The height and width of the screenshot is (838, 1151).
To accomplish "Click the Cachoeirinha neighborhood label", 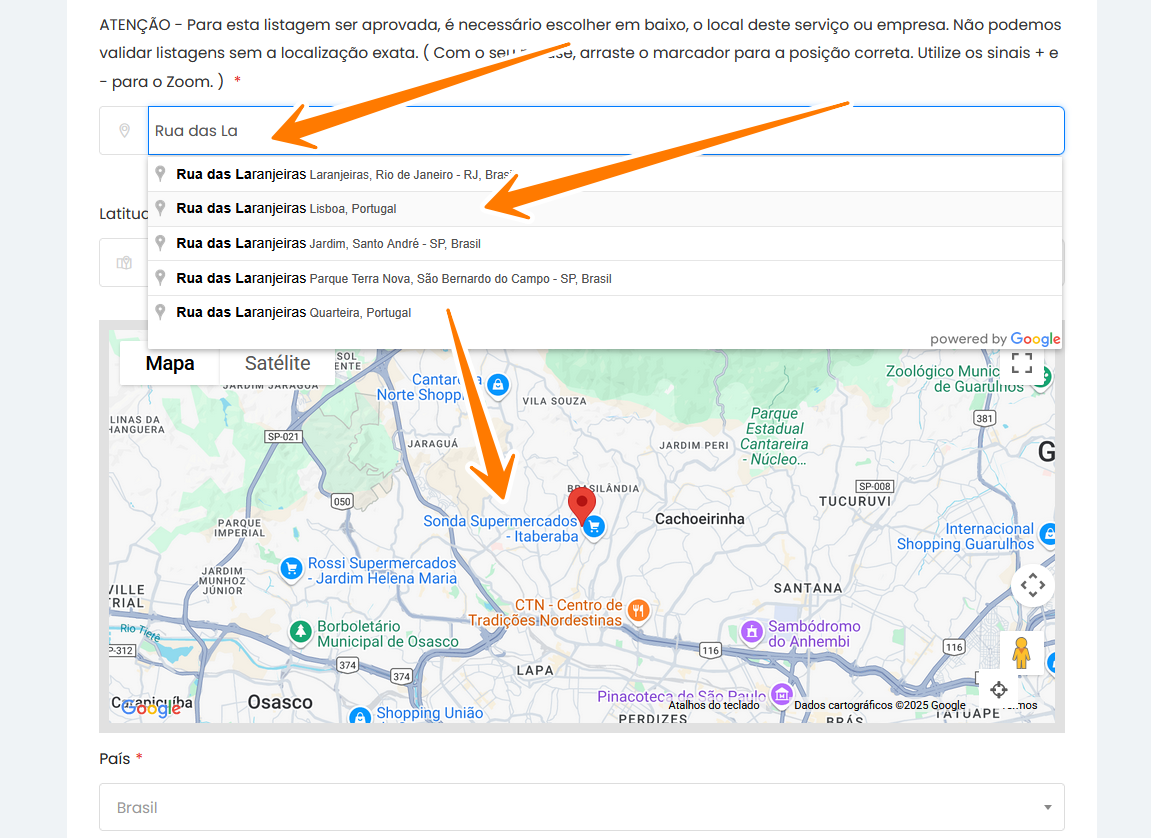I will [700, 519].
